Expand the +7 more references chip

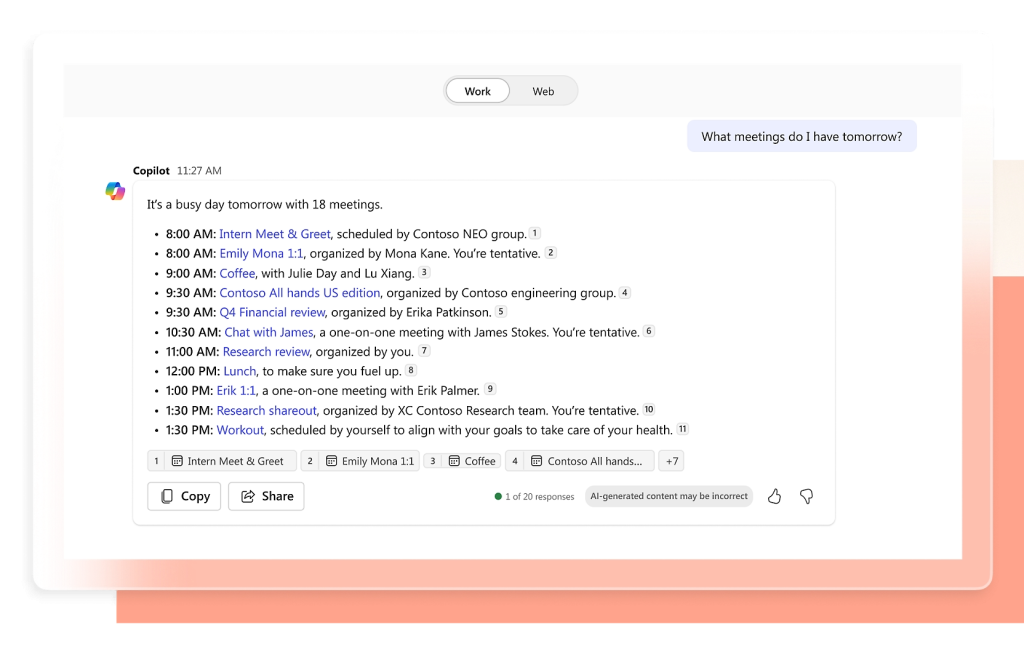(671, 461)
